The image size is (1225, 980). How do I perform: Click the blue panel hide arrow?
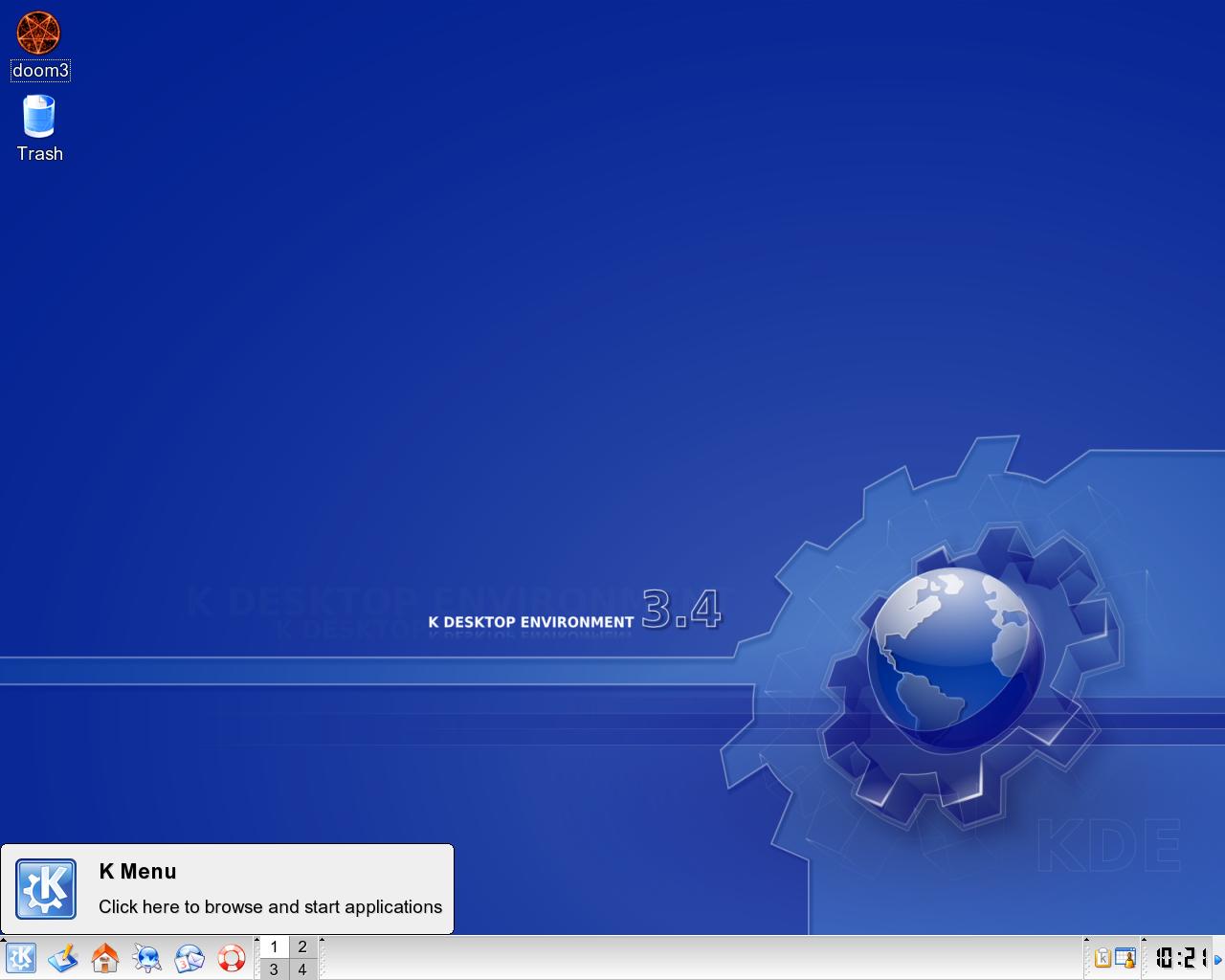[x=1218, y=959]
